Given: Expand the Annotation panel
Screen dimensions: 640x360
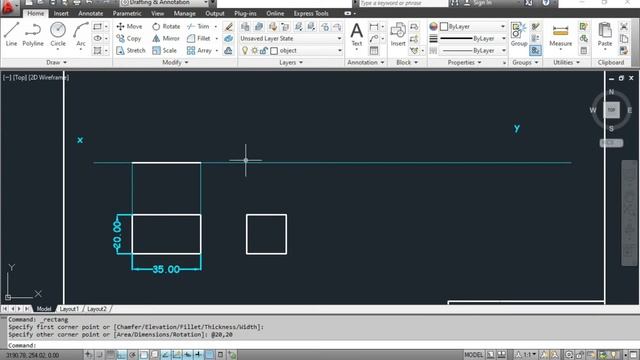Looking at the screenshot, I should (x=365, y=62).
